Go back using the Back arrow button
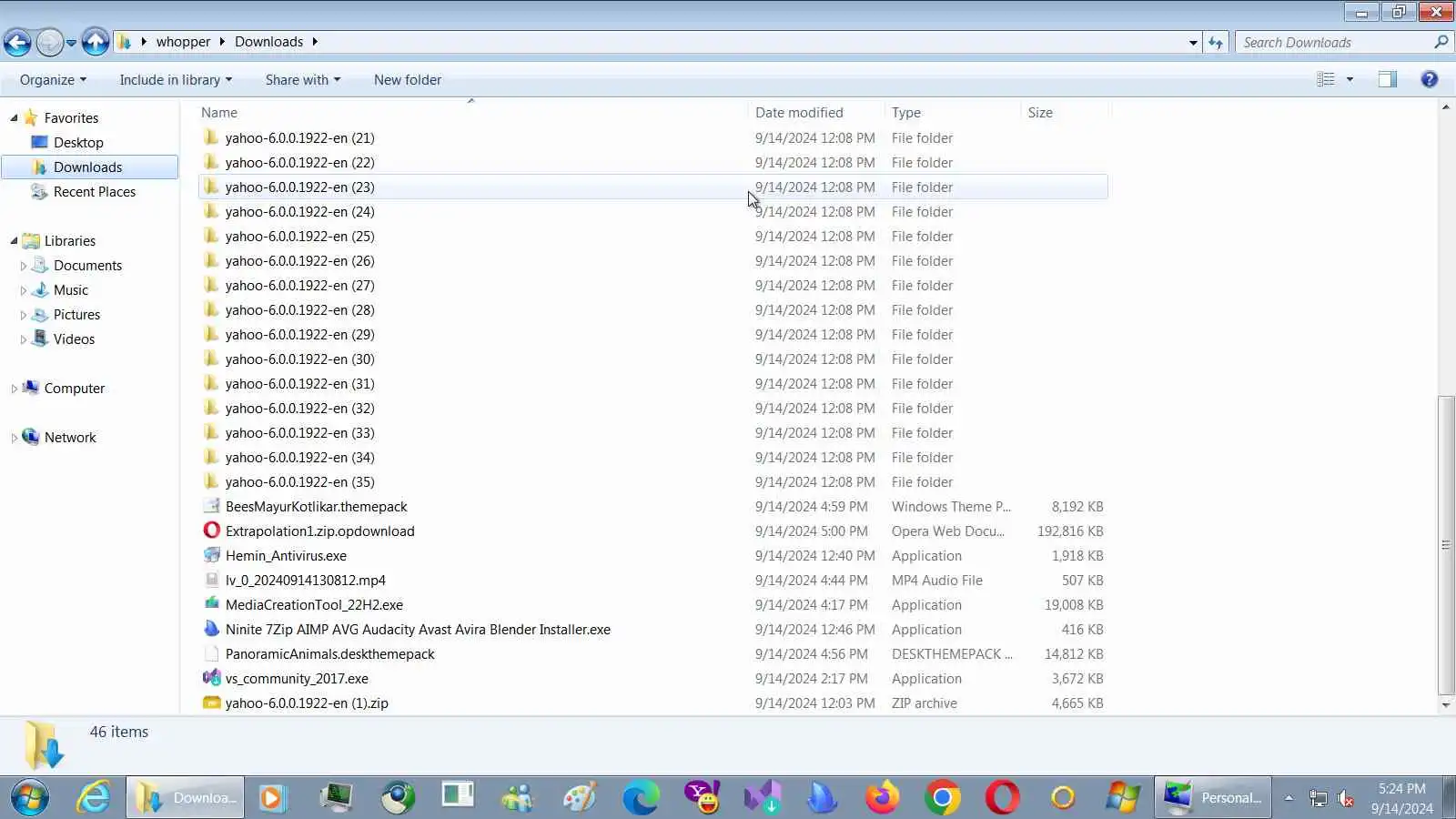The image size is (1456, 819). [17, 42]
